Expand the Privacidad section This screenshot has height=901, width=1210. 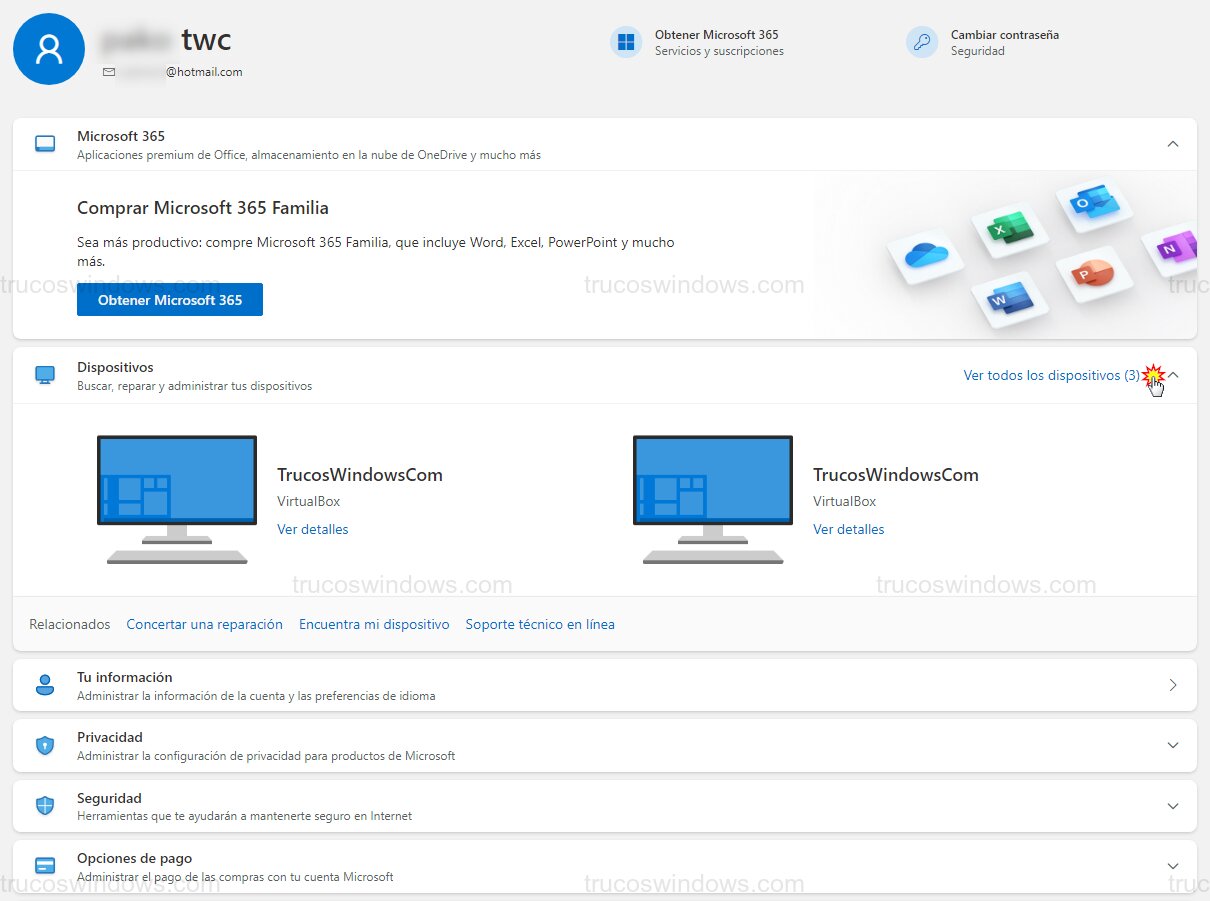tap(1172, 745)
